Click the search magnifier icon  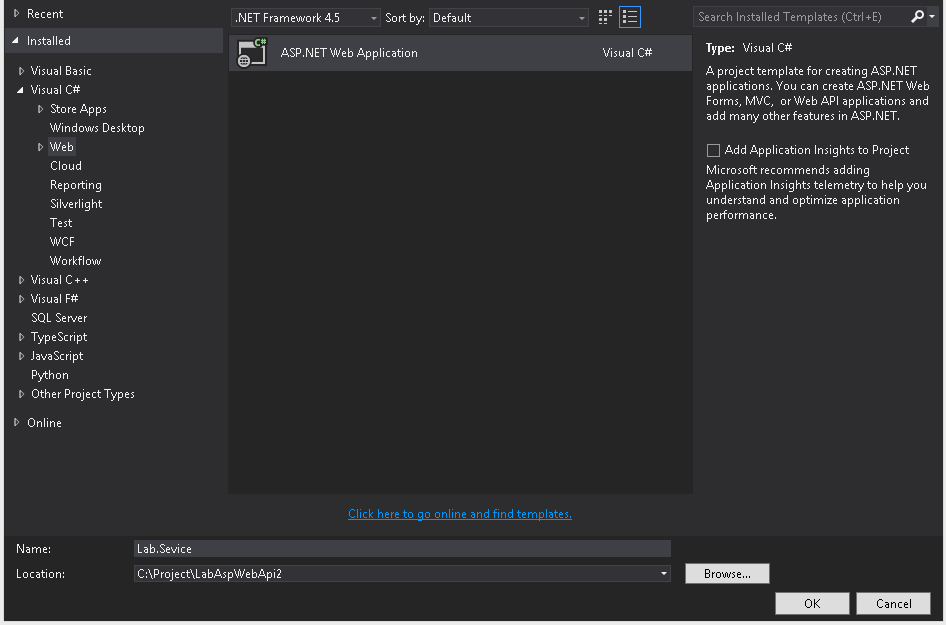(917, 16)
